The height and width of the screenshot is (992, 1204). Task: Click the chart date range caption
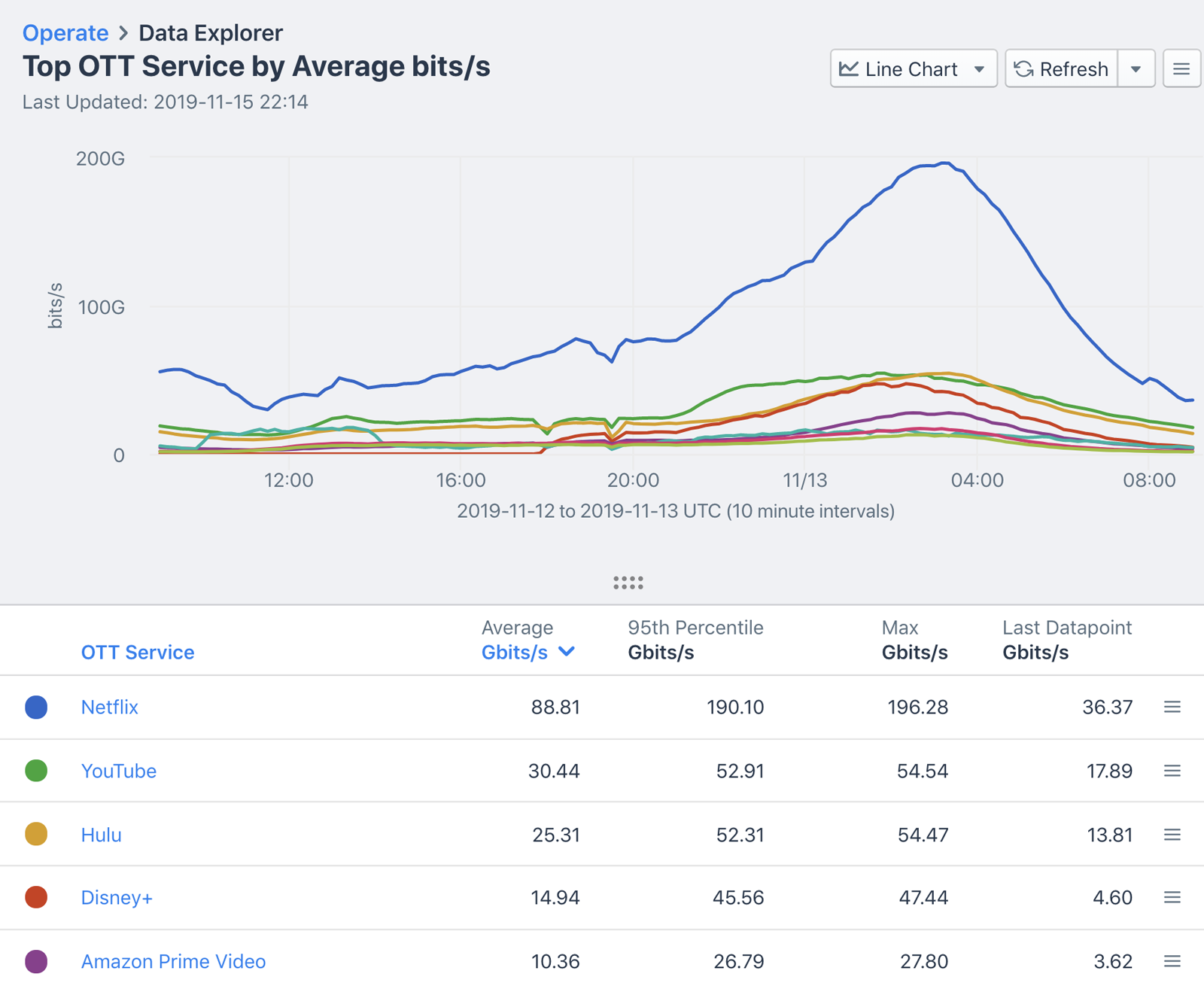coord(676,511)
